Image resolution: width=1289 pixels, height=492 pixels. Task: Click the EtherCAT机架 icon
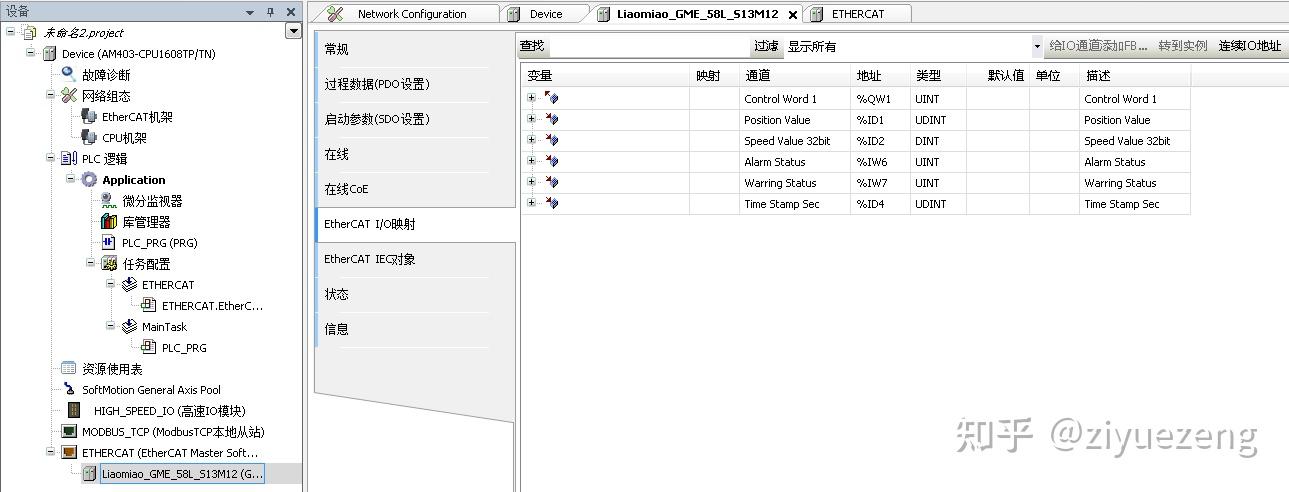[89, 117]
